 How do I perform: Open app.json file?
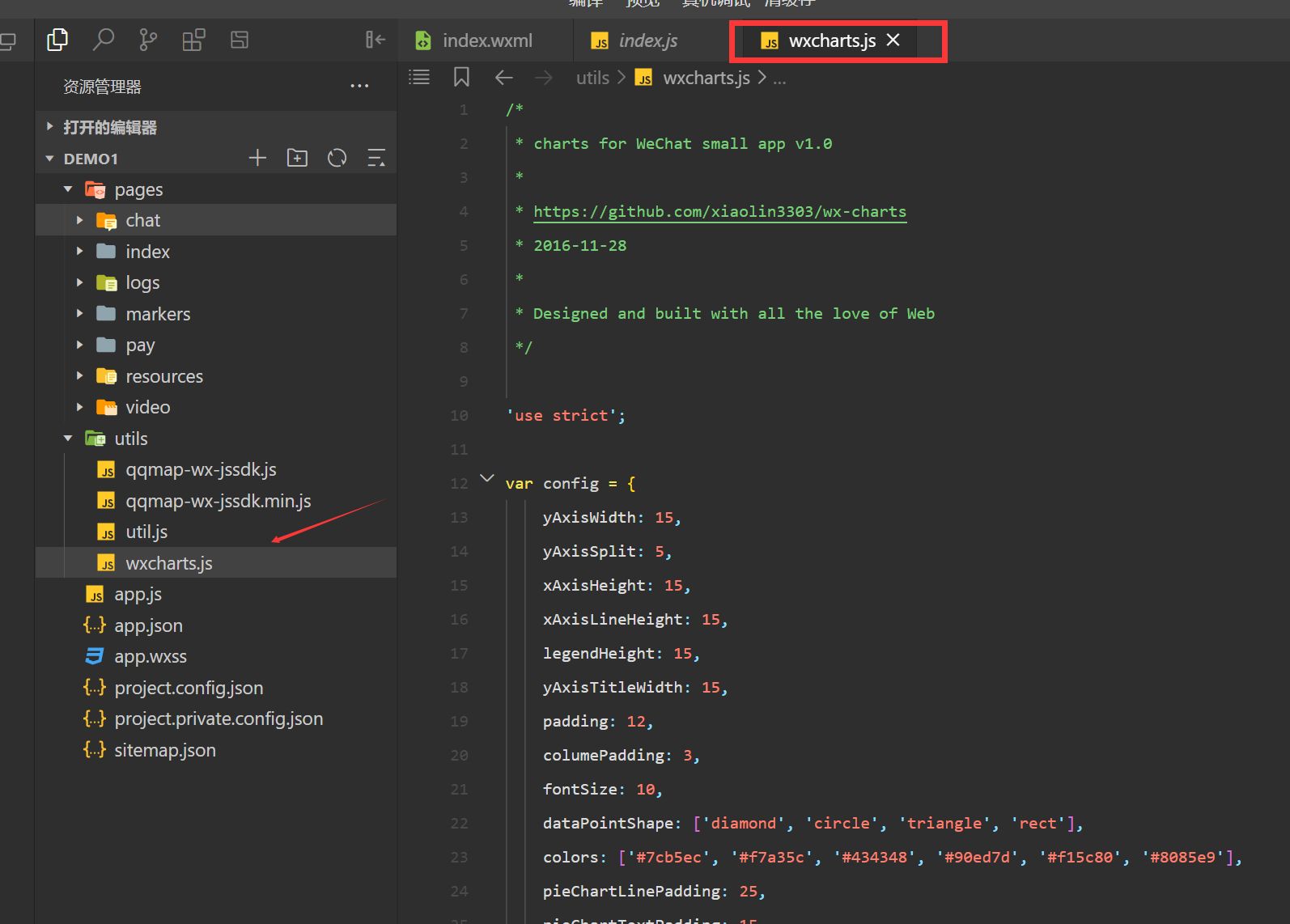tap(216, 625)
